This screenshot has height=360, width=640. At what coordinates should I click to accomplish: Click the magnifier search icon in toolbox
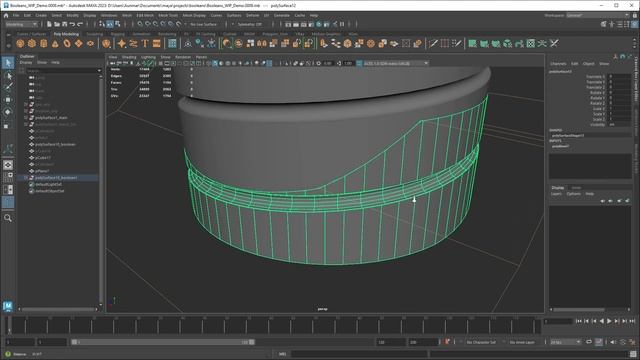click(8, 218)
